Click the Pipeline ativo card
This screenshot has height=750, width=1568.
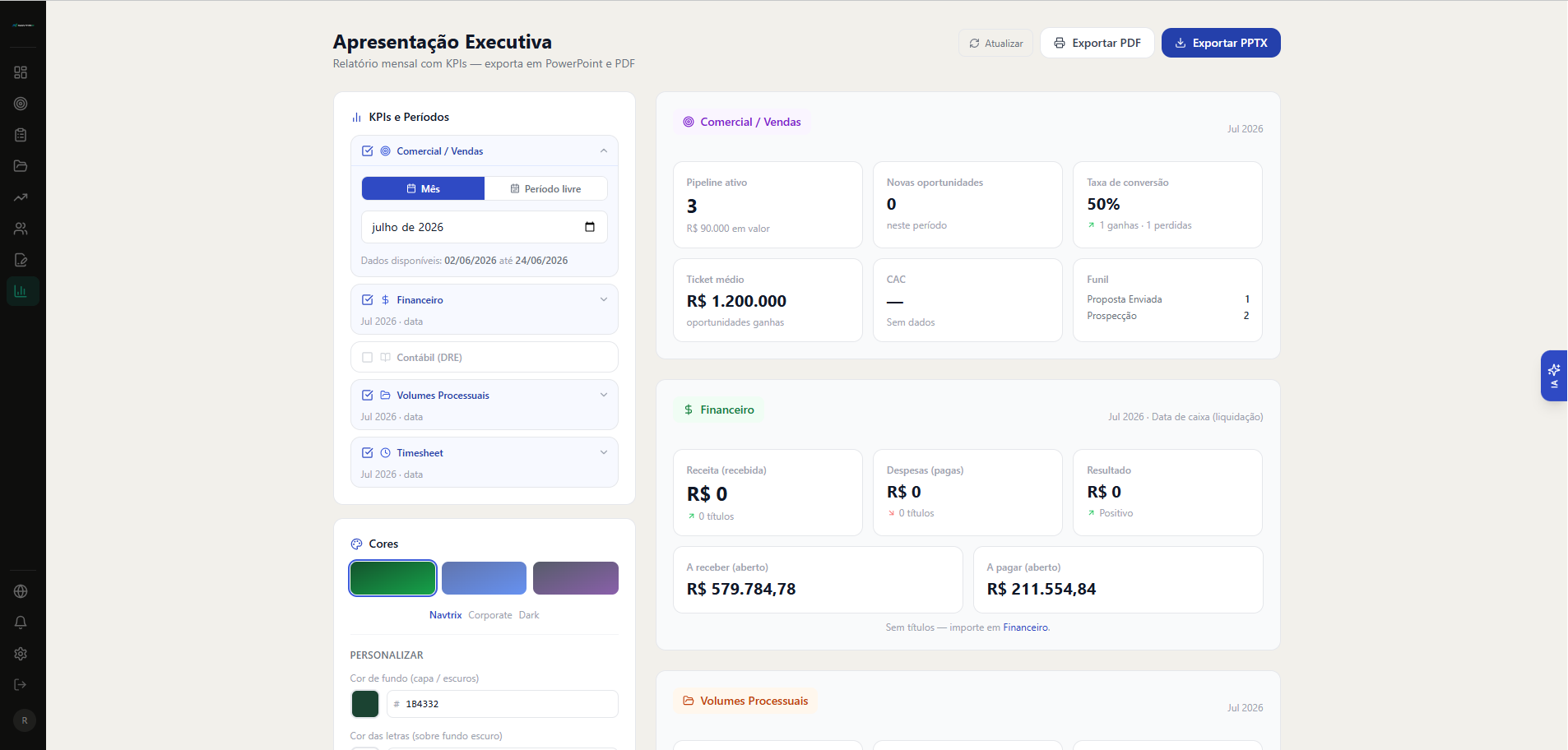click(768, 205)
